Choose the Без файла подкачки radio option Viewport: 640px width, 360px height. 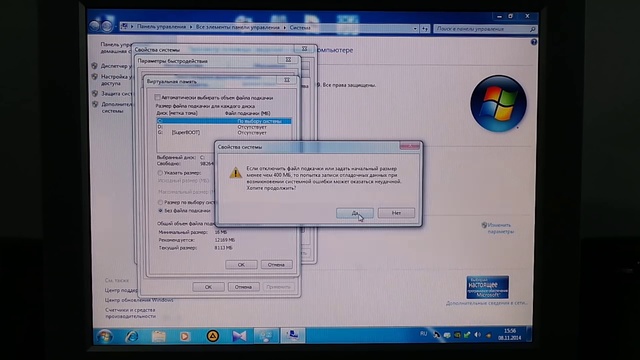click(160, 211)
